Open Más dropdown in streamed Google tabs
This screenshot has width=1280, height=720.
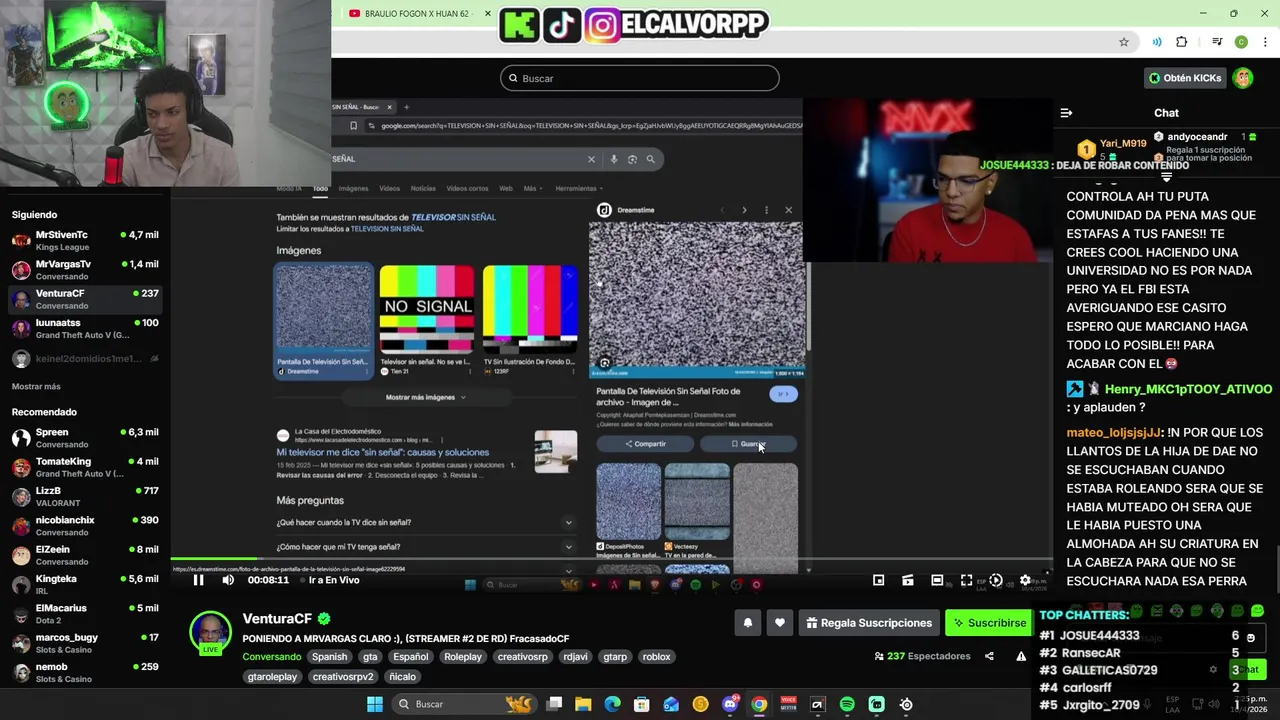[x=531, y=188]
